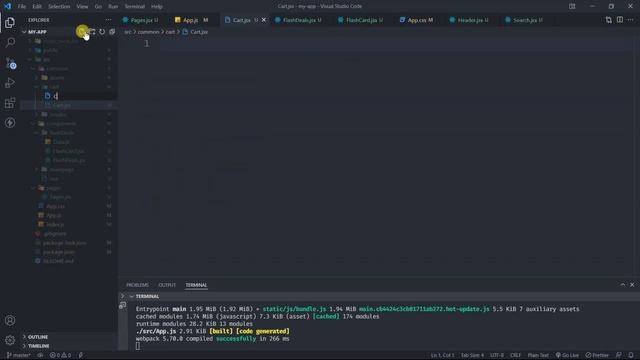Collapse all folders in Explorer
640x360 pixels.
coord(112,31)
